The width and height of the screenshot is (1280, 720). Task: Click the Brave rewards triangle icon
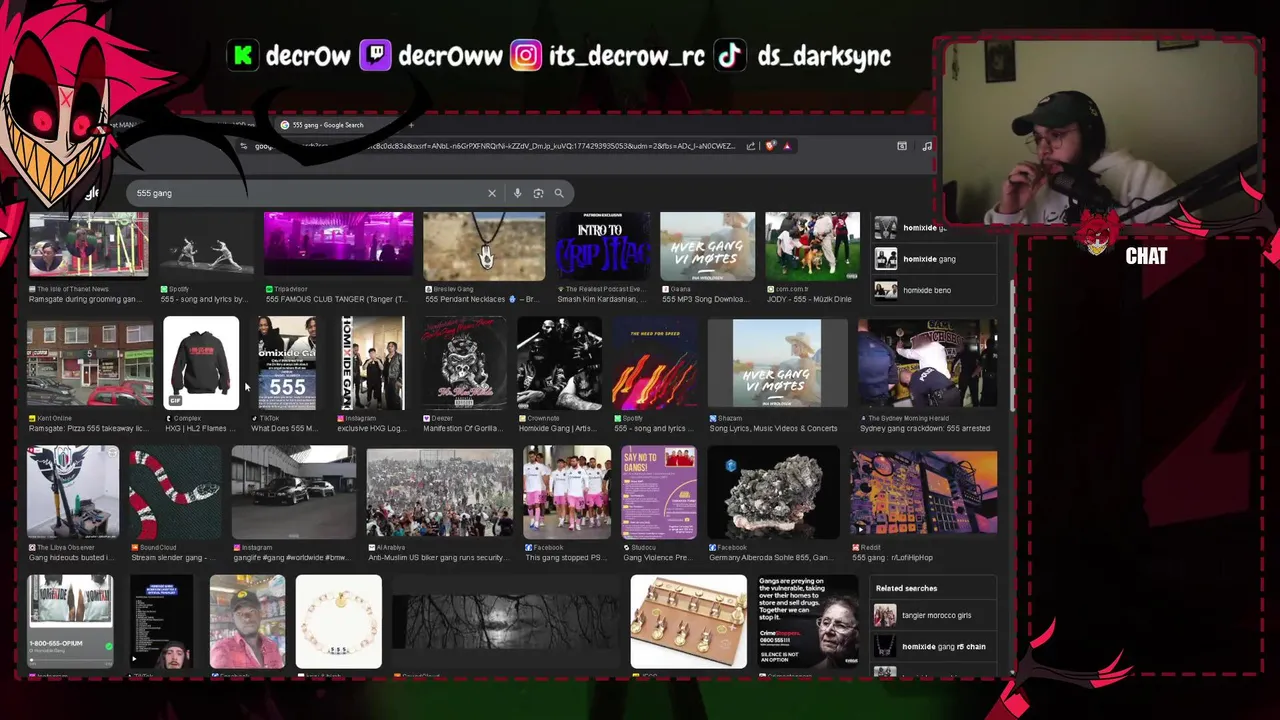pos(787,146)
